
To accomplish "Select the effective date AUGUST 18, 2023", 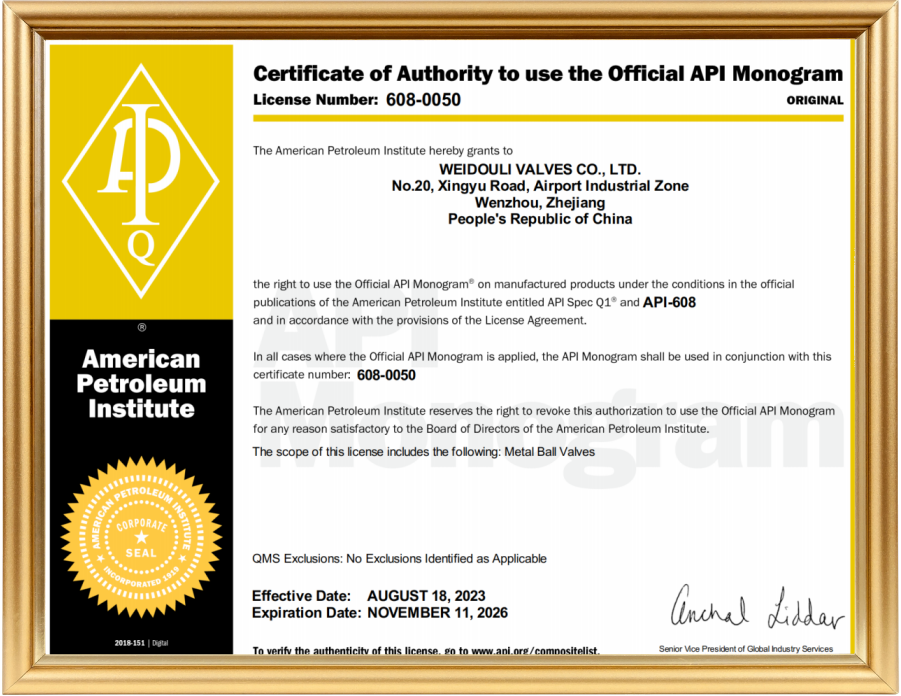I will [426, 596].
